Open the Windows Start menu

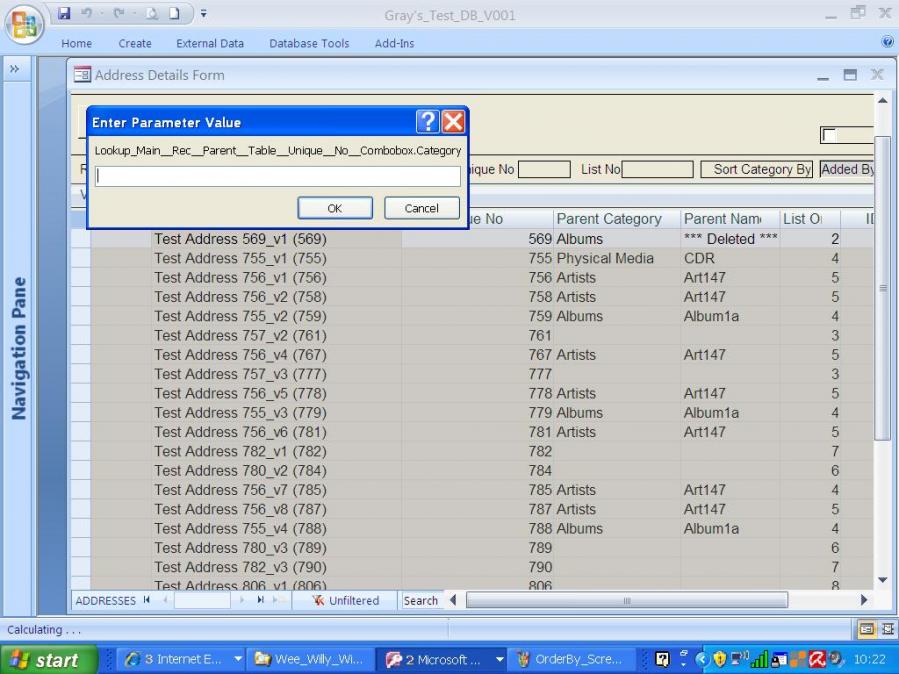coord(49,660)
